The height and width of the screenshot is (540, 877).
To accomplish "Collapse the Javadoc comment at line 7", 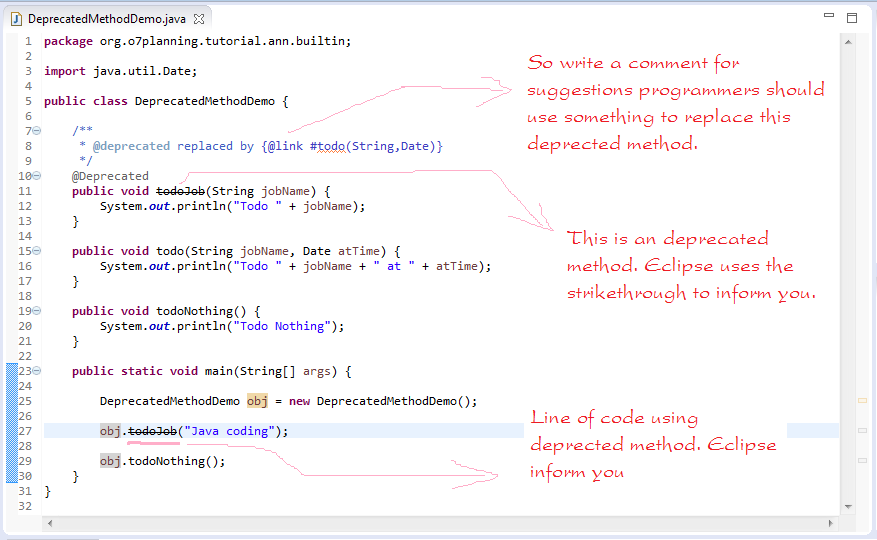I will pos(37,130).
